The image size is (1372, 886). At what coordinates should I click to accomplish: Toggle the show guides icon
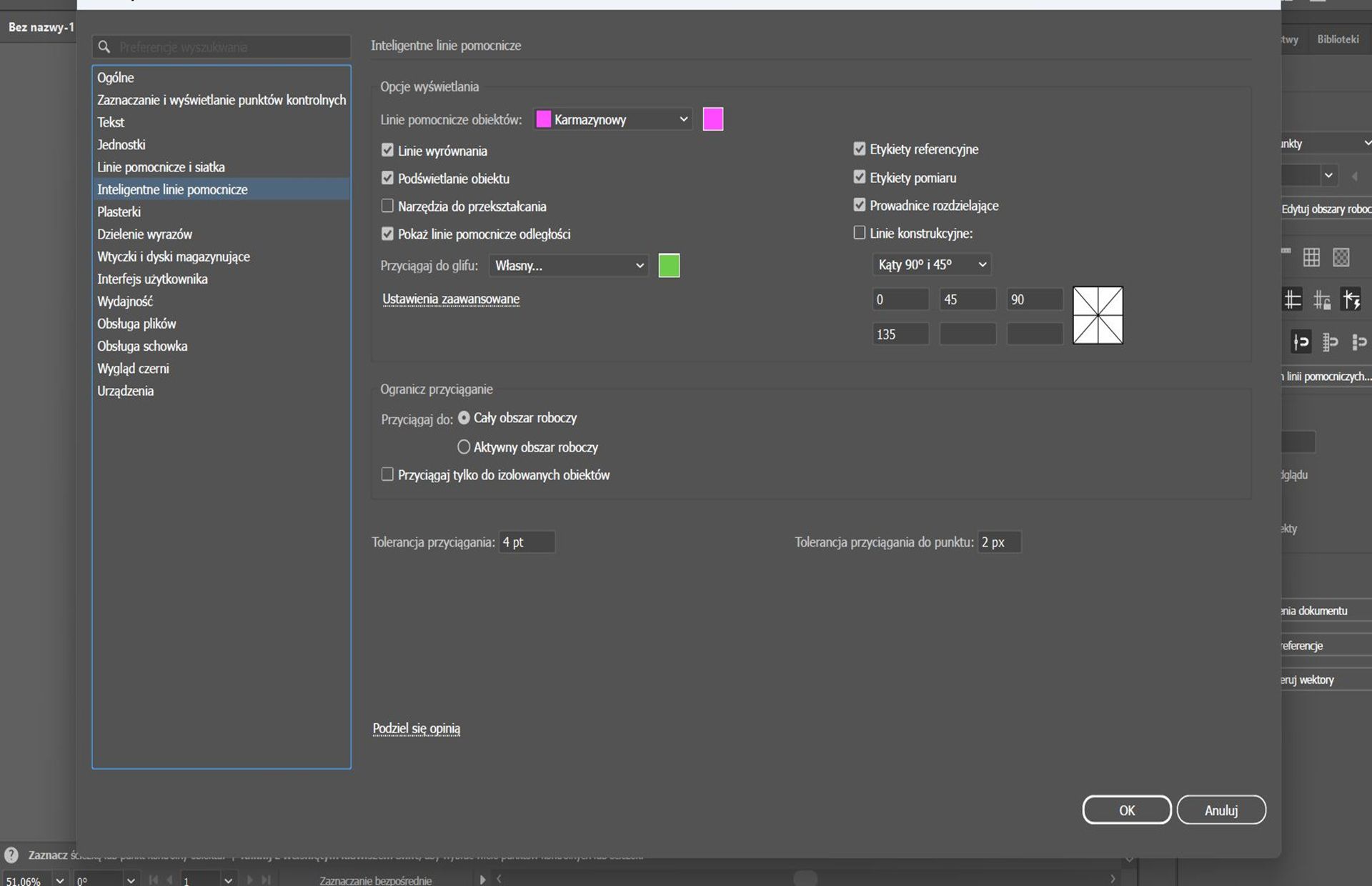(1293, 299)
